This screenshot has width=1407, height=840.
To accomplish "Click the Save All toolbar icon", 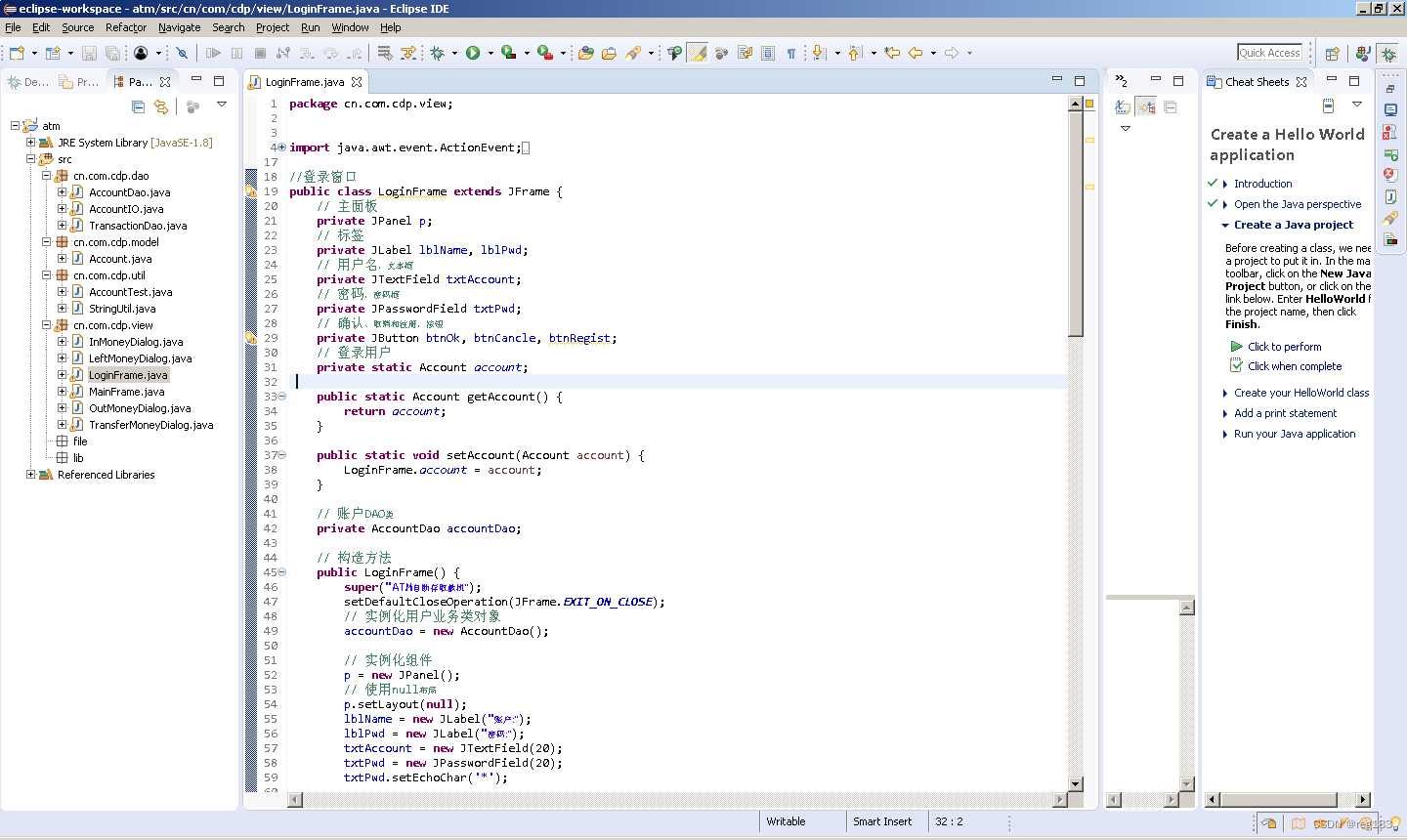I will (x=112, y=53).
